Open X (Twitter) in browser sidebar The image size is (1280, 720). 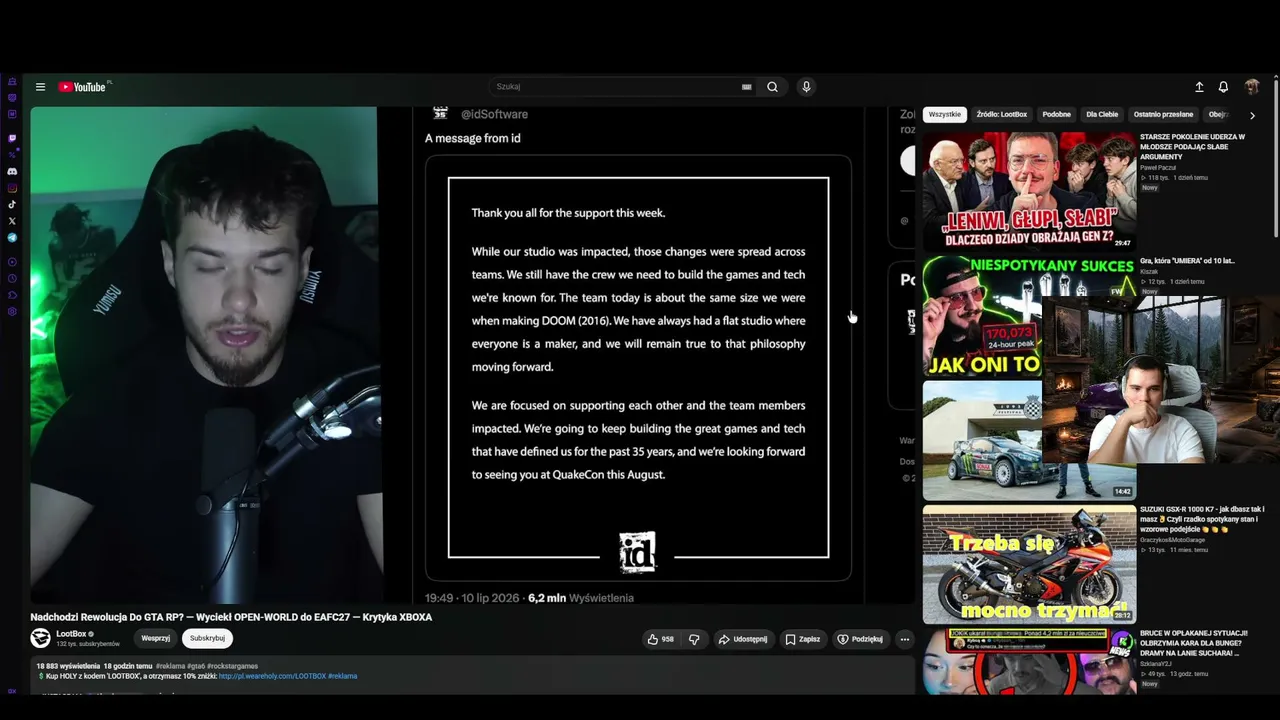(12, 220)
